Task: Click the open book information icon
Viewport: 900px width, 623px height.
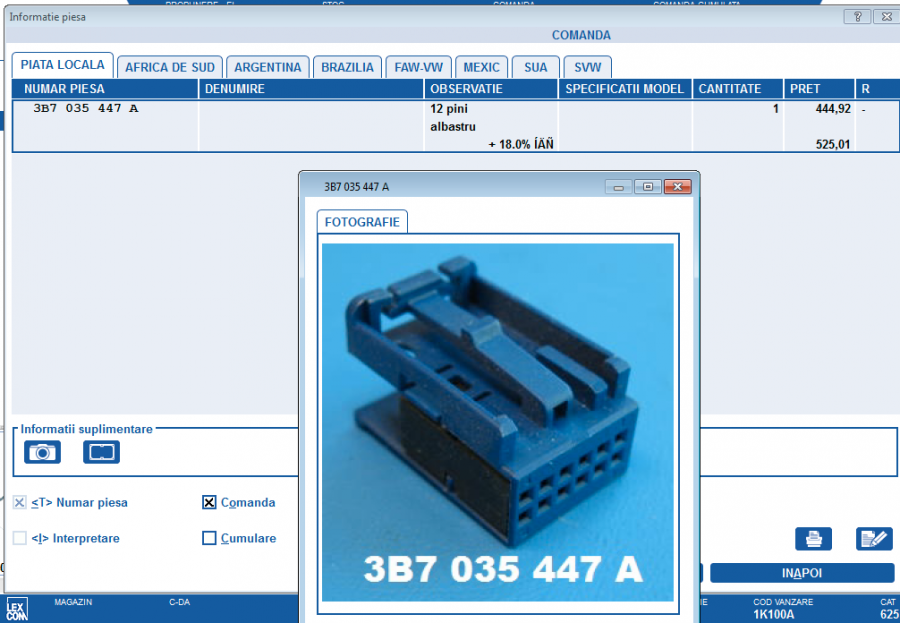Action: point(101,452)
